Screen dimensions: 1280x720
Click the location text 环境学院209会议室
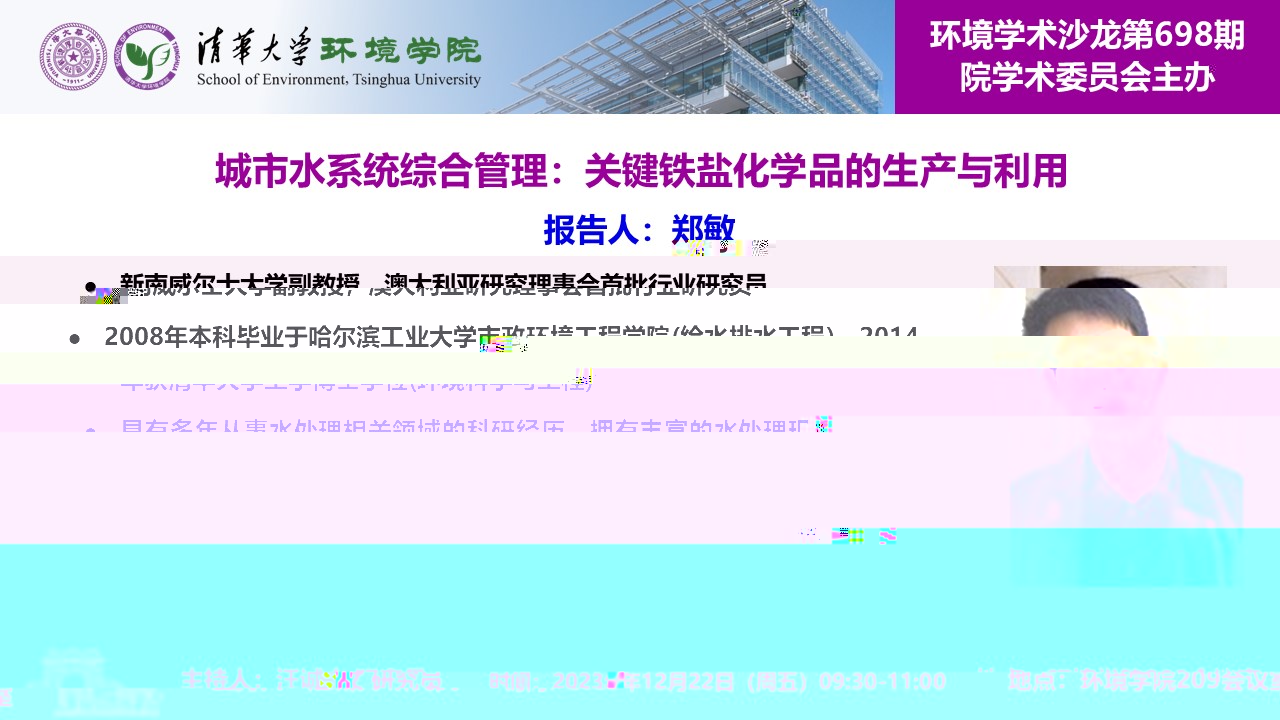tap(1140, 682)
